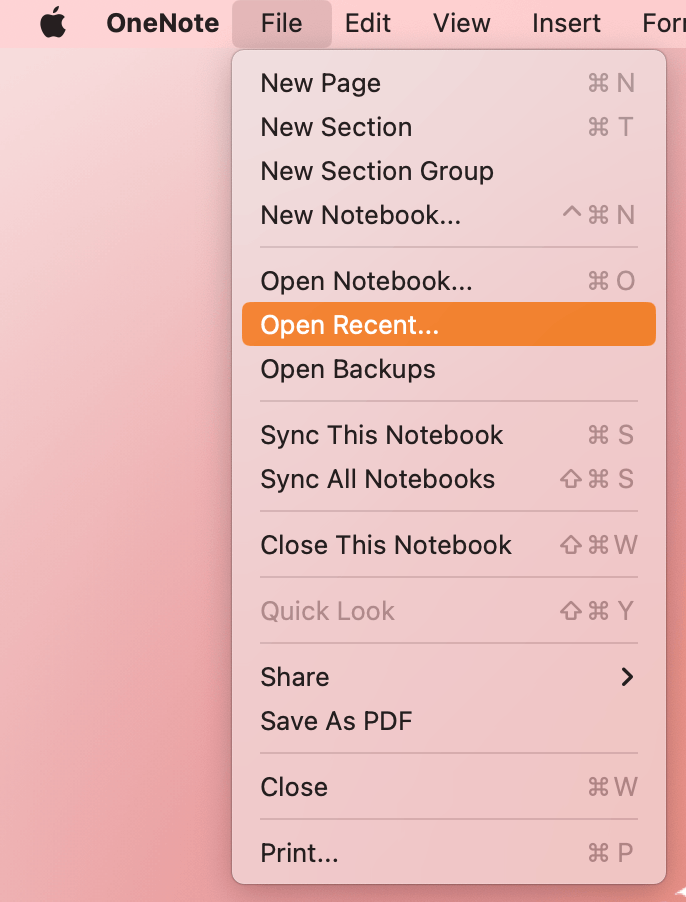Select New Section menu item
The height and width of the screenshot is (902, 686).
[x=336, y=127]
